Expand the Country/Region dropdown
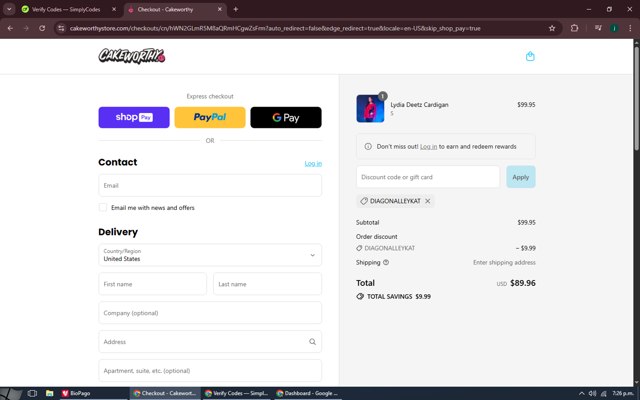 [x=210, y=255]
